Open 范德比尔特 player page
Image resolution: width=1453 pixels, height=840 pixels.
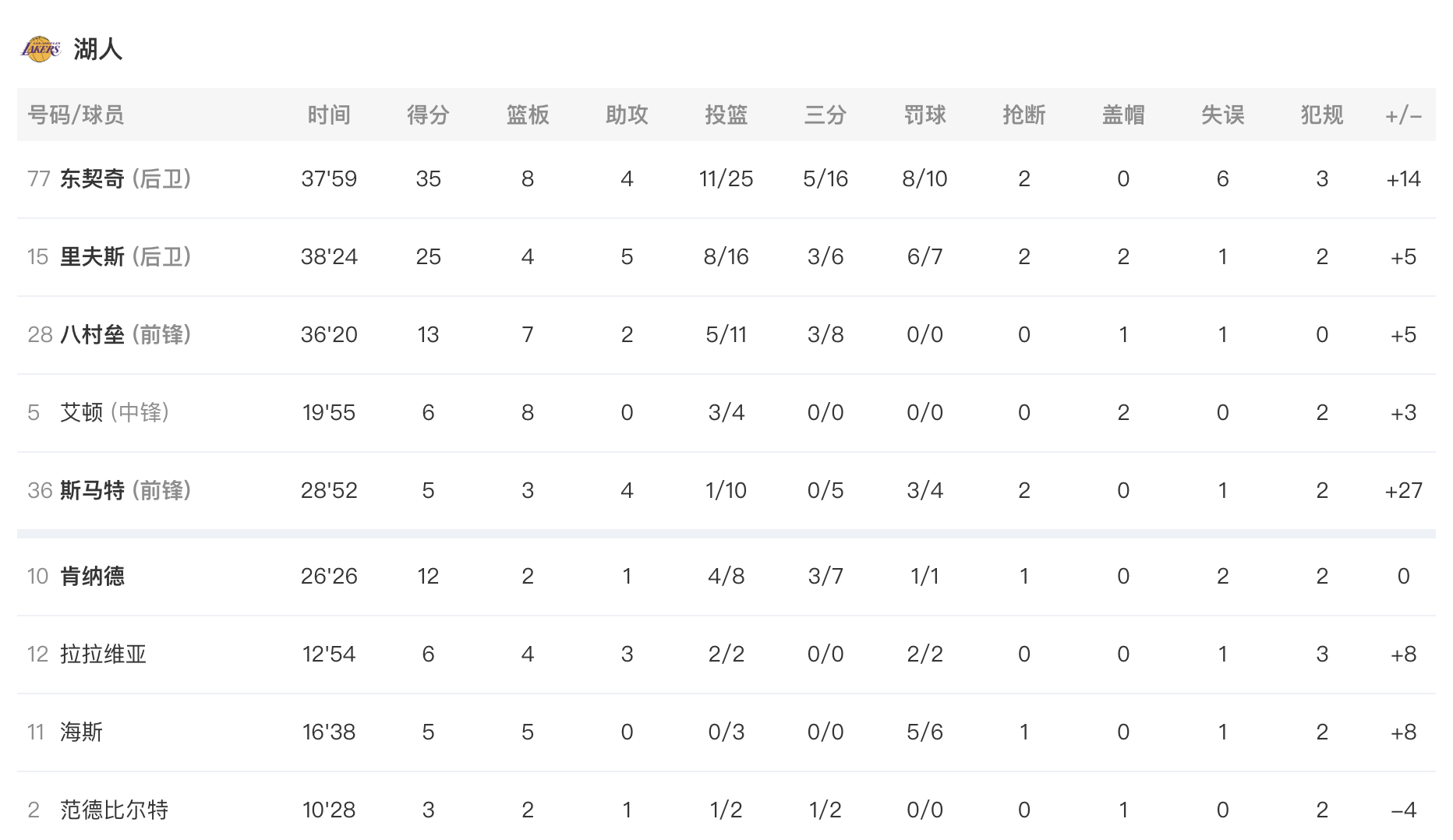[x=114, y=810]
